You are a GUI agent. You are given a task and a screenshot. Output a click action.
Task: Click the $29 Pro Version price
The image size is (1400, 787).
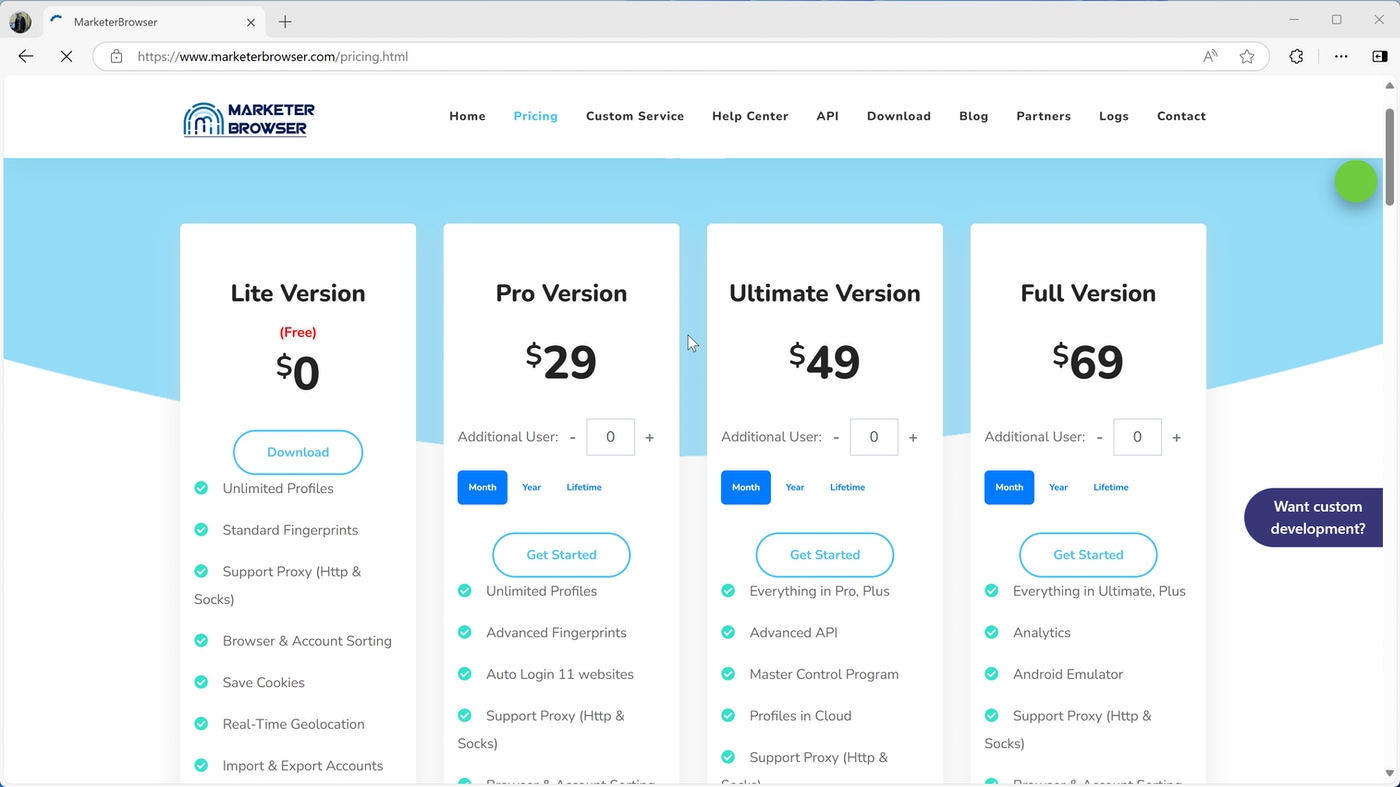[561, 362]
